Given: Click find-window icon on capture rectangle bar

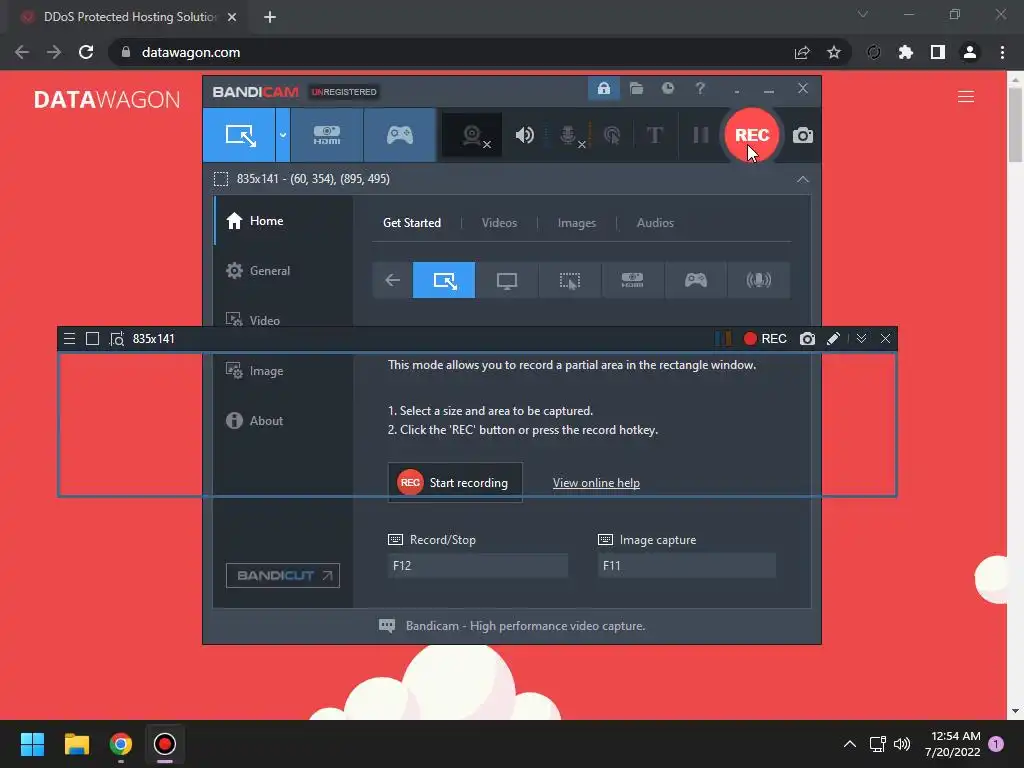Looking at the screenshot, I should tap(117, 338).
